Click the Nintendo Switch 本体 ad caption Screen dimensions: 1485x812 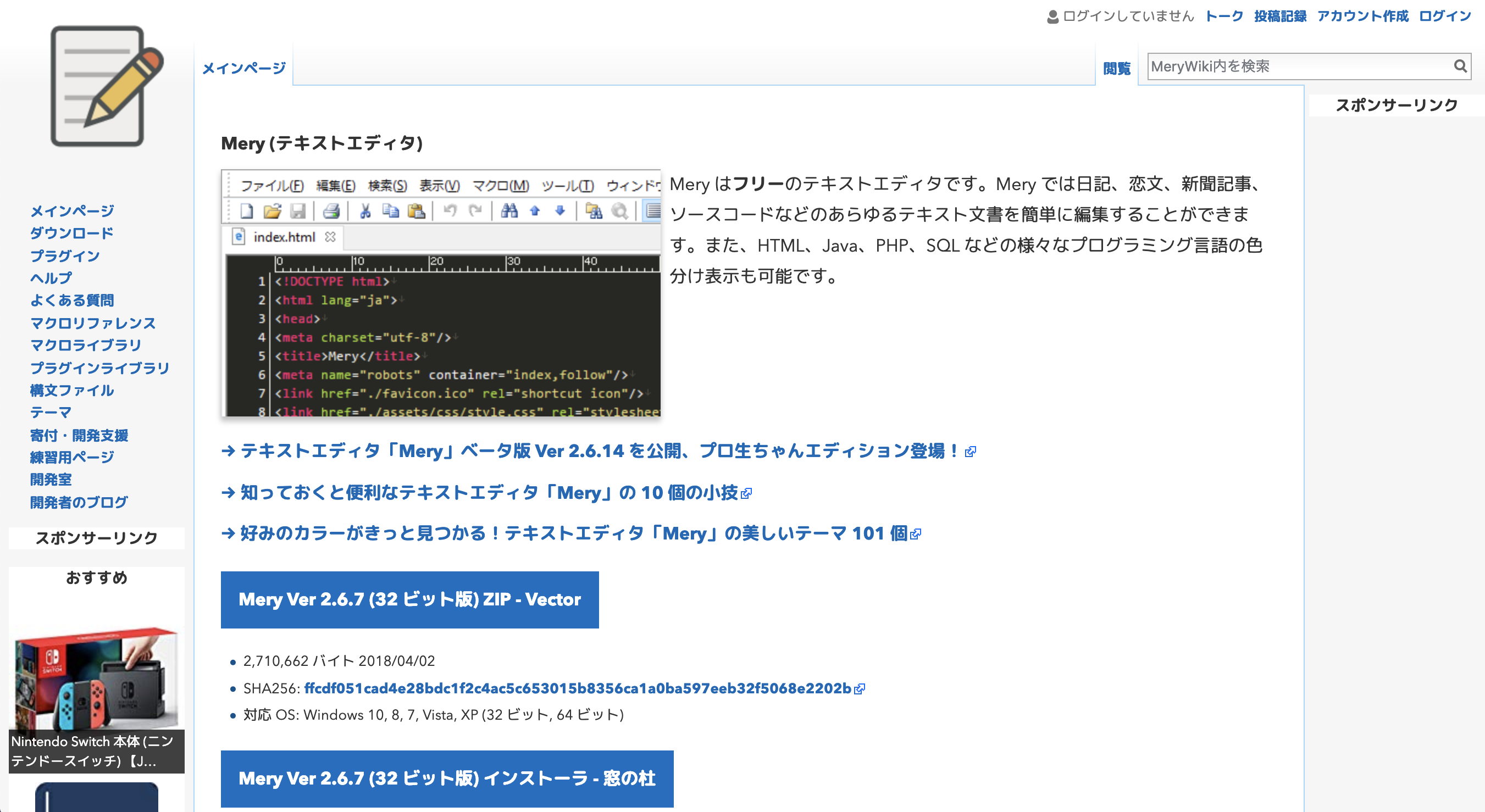coord(97,752)
